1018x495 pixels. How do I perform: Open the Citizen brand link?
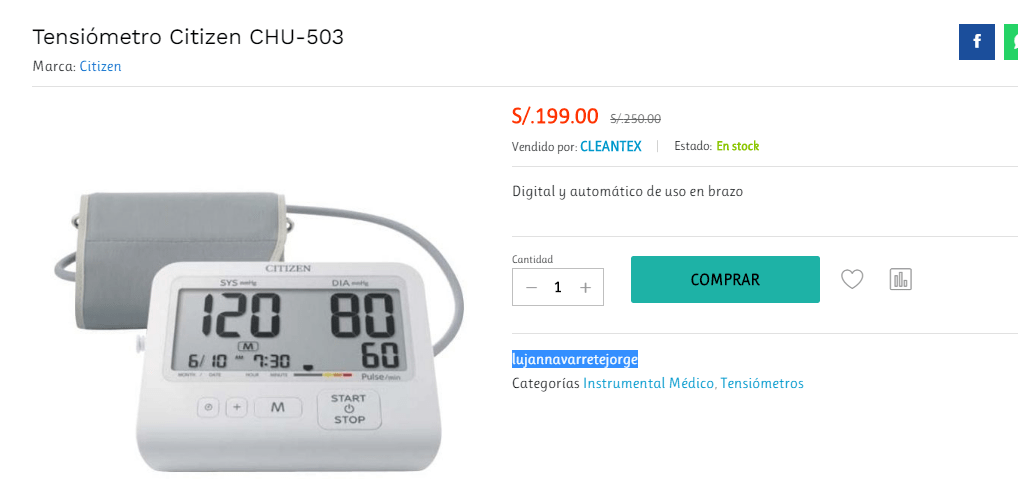coord(101,66)
